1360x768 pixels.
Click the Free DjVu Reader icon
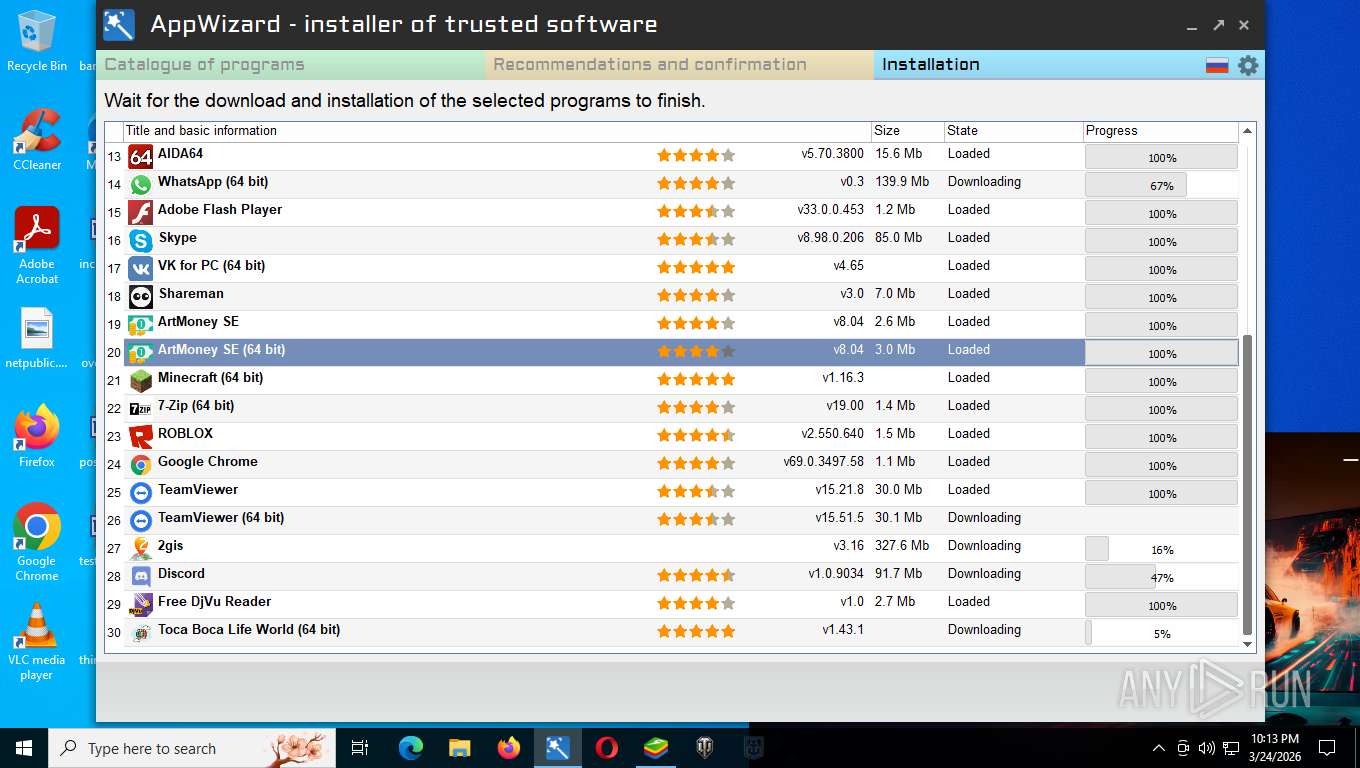click(141, 605)
